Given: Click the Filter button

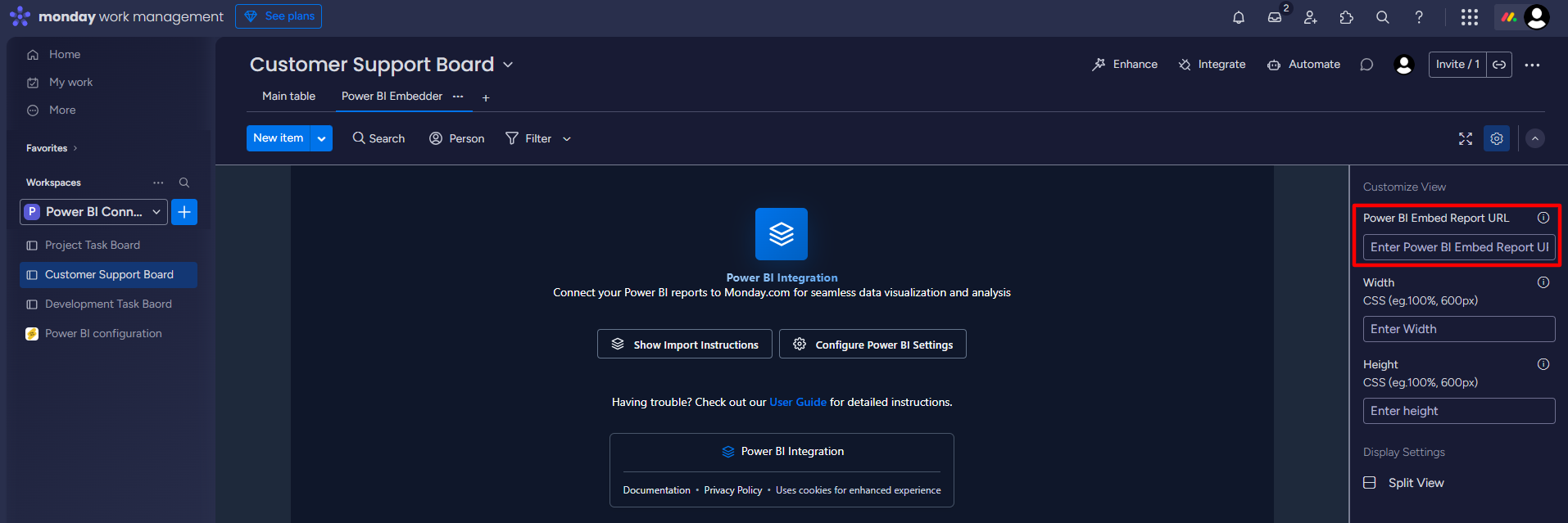Looking at the screenshot, I should tap(528, 139).
